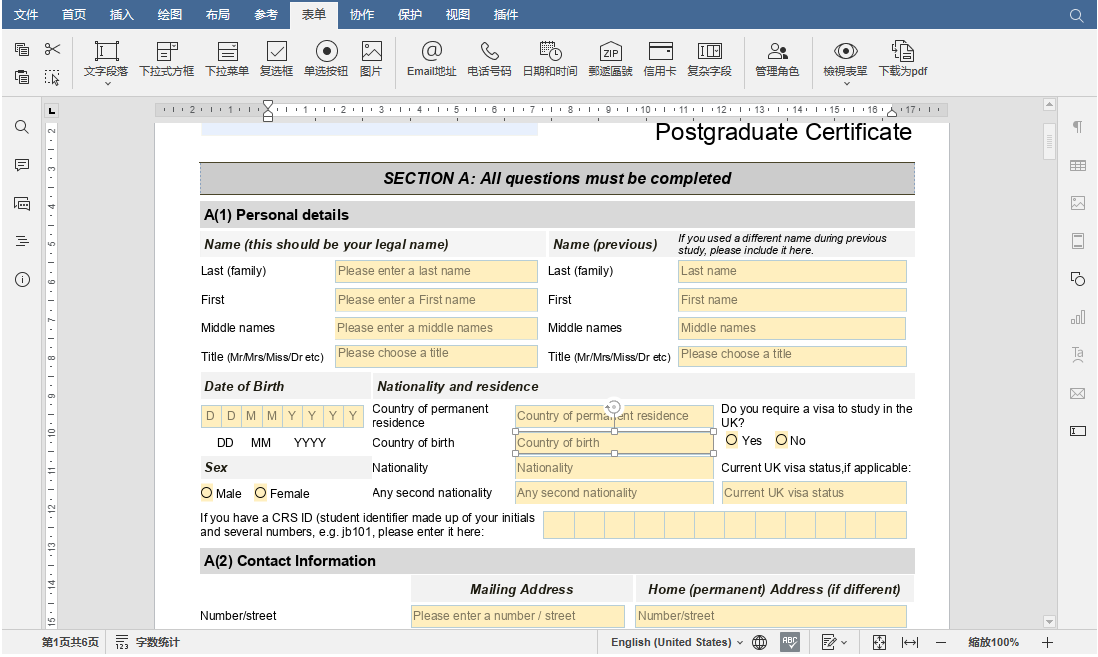1098x657 pixels.
Task: Open the search icon in top-right corner
Action: click(1076, 15)
